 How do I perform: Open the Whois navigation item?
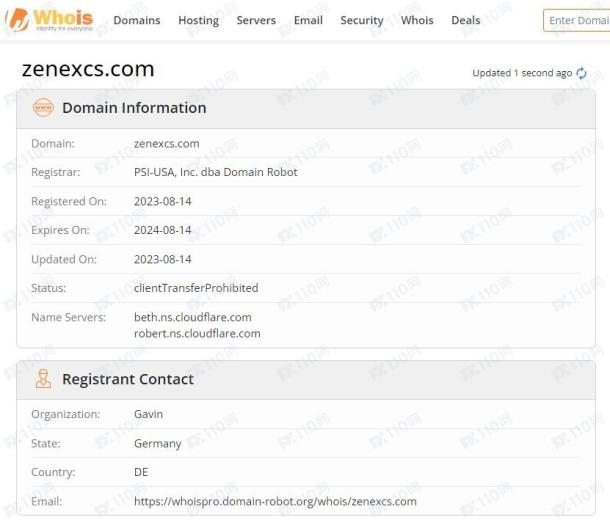coord(417,20)
